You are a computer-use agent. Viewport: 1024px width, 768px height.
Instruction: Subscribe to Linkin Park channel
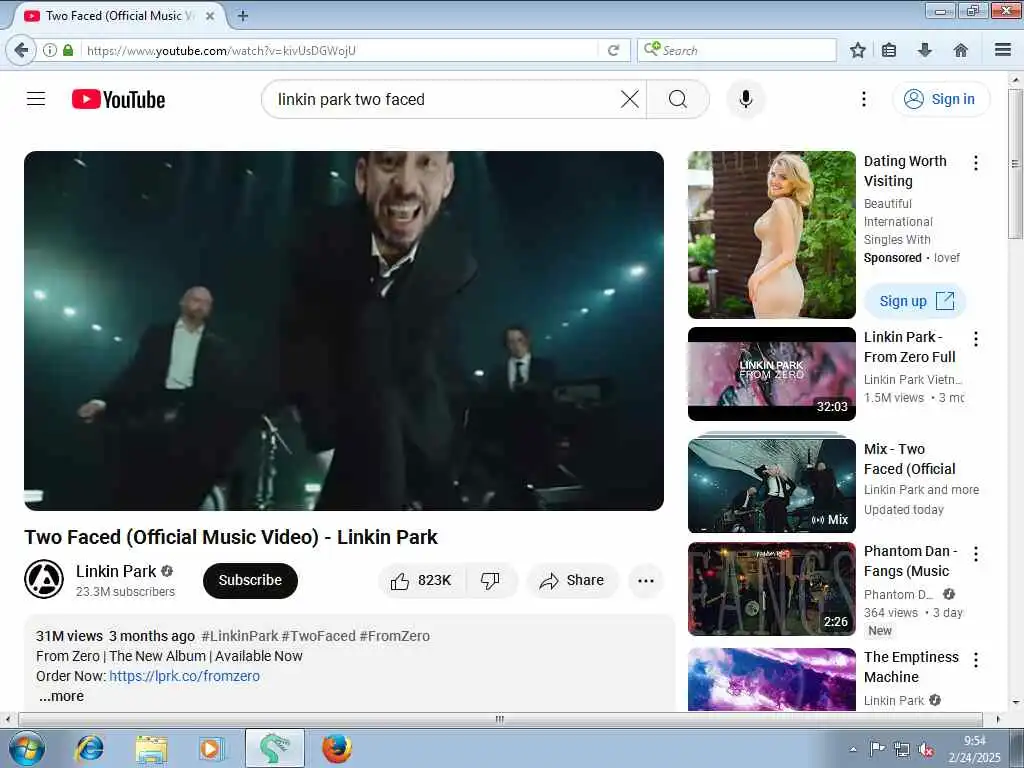[x=250, y=581]
